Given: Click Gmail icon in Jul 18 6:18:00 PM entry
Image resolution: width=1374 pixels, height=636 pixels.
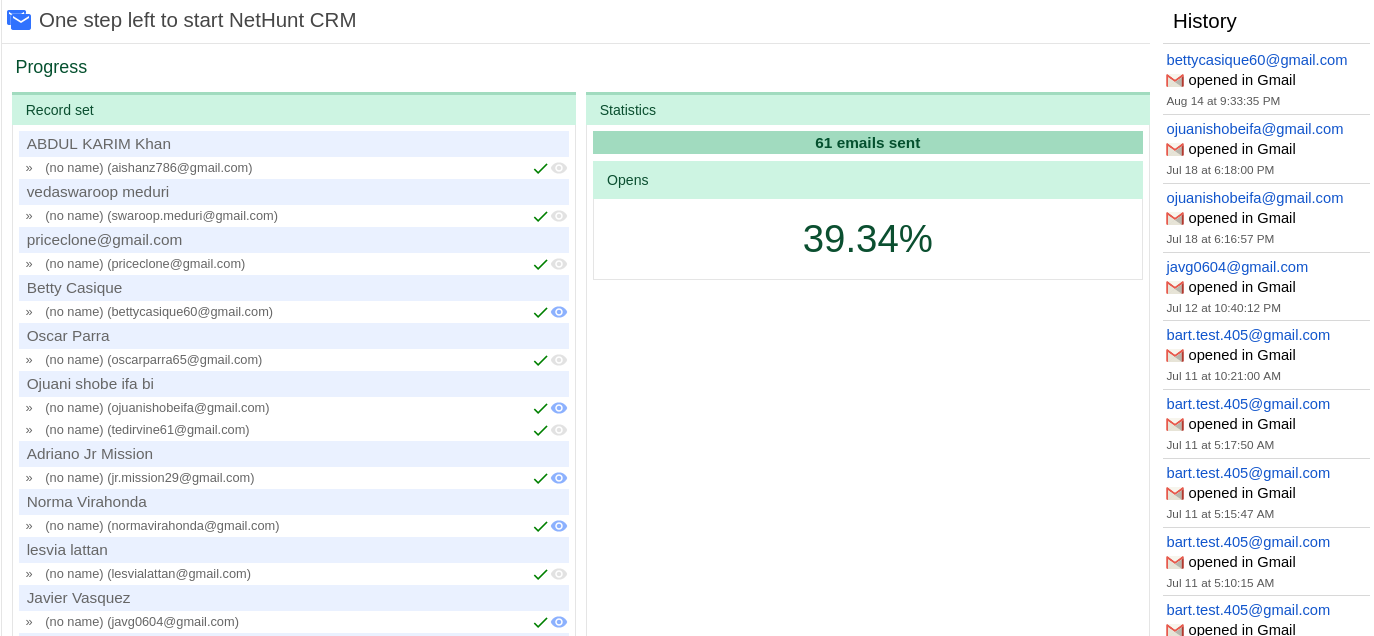Looking at the screenshot, I should [x=1175, y=149].
